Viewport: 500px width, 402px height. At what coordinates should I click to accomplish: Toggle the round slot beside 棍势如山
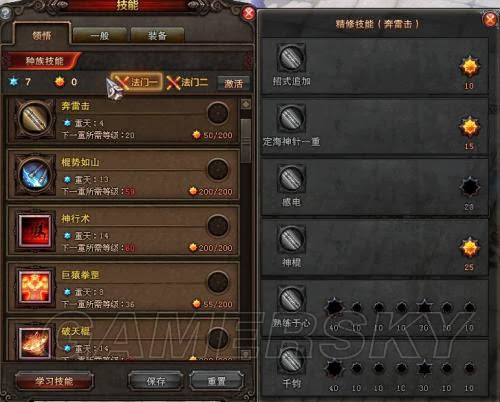218,169
